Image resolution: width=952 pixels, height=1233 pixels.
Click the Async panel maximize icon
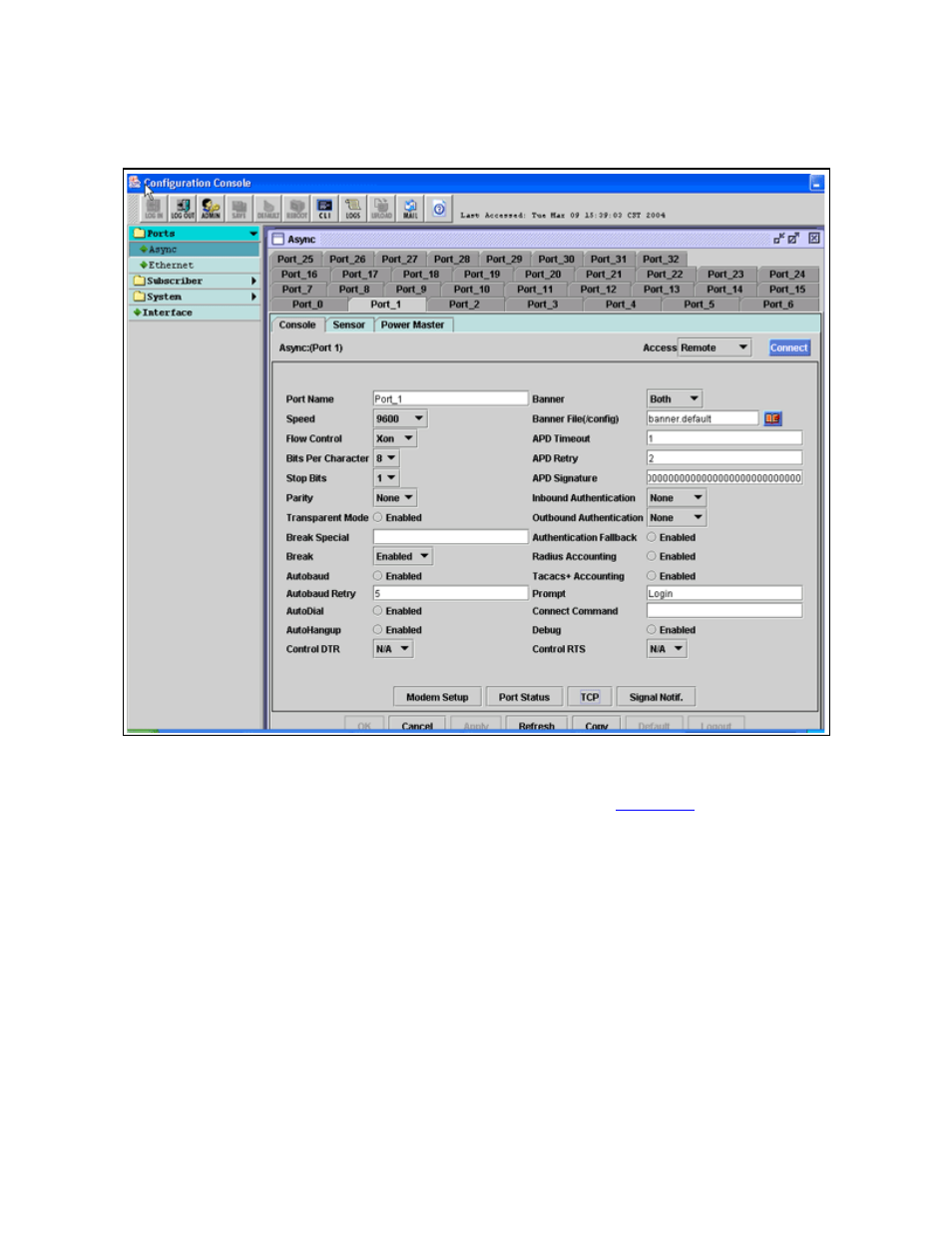tap(793, 239)
